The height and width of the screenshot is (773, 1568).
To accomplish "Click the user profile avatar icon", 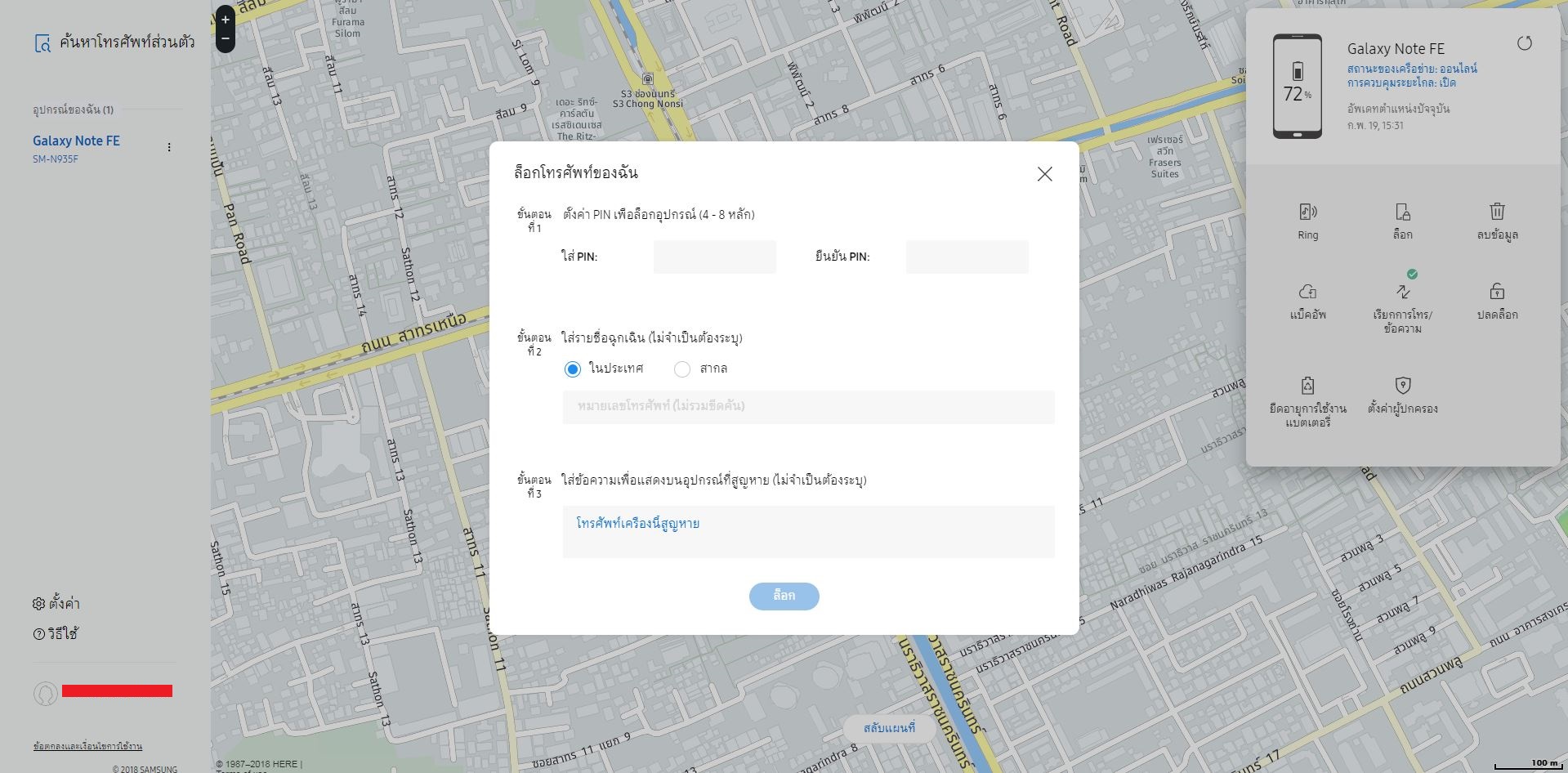I will 45,694.
